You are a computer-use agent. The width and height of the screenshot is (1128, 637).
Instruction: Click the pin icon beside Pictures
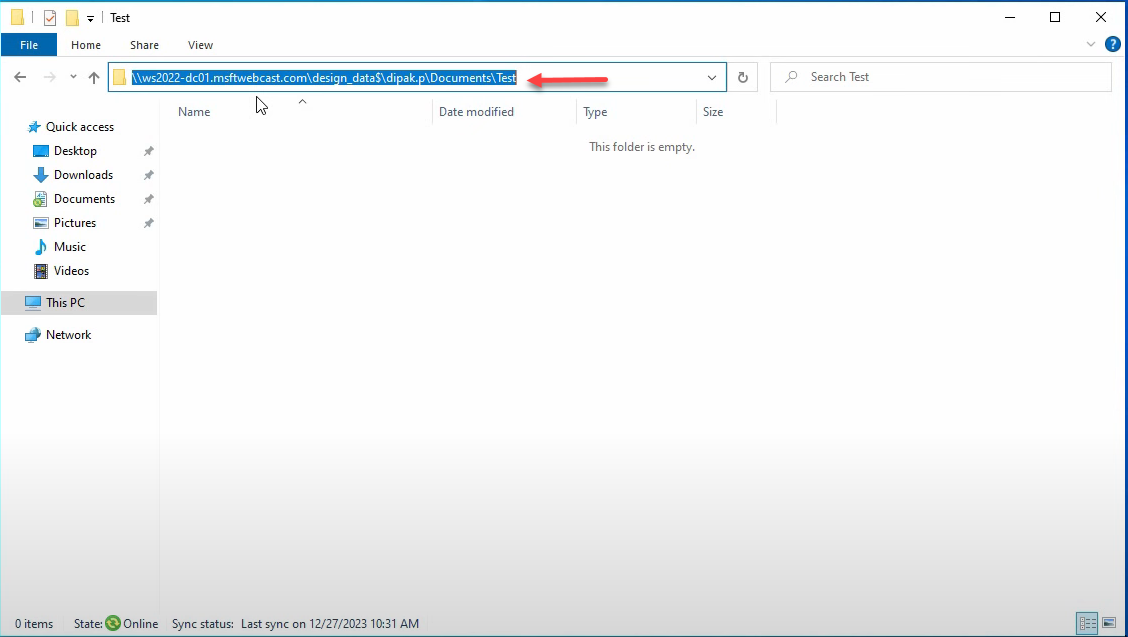tap(148, 223)
